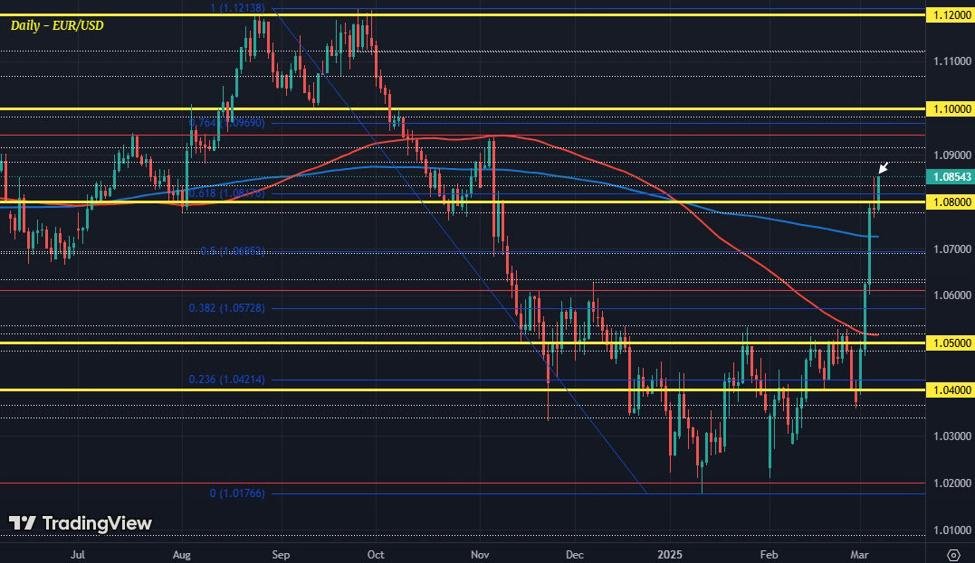Image resolution: width=975 pixels, height=563 pixels.
Task: Click the 1.02000 price axis label
Action: pos(946,483)
